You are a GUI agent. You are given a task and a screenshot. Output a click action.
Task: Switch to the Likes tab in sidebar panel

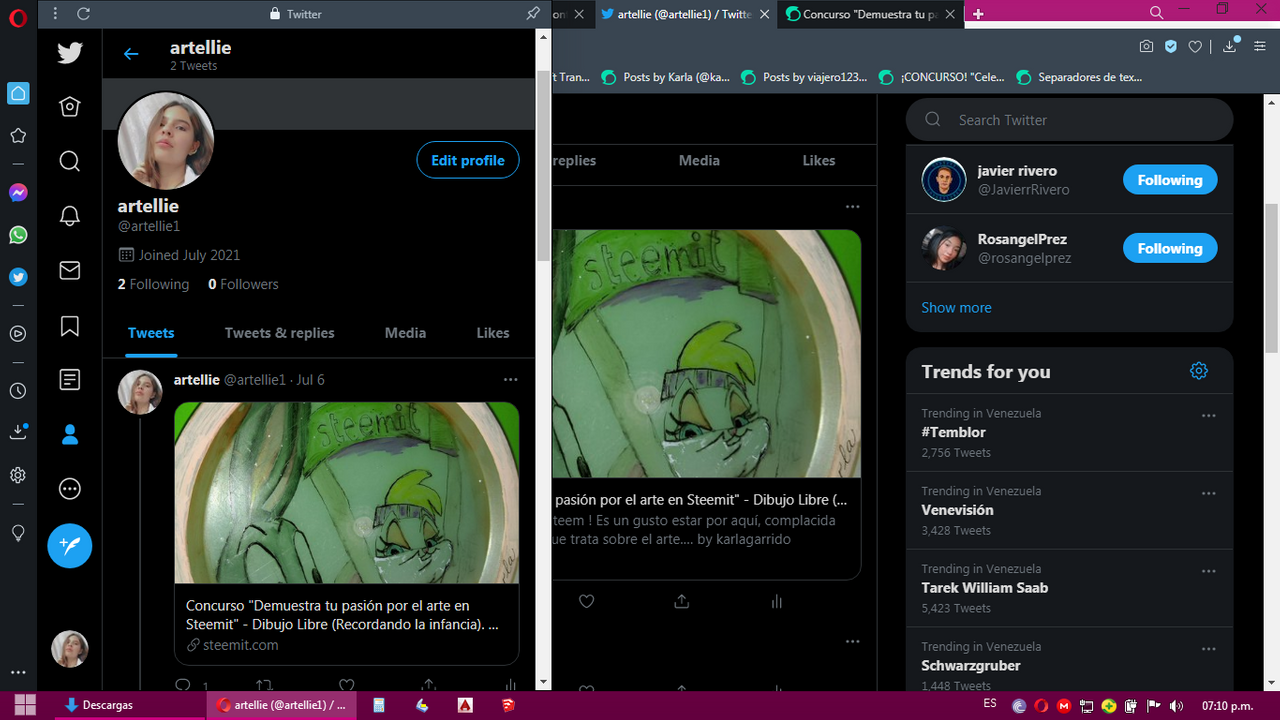click(493, 333)
